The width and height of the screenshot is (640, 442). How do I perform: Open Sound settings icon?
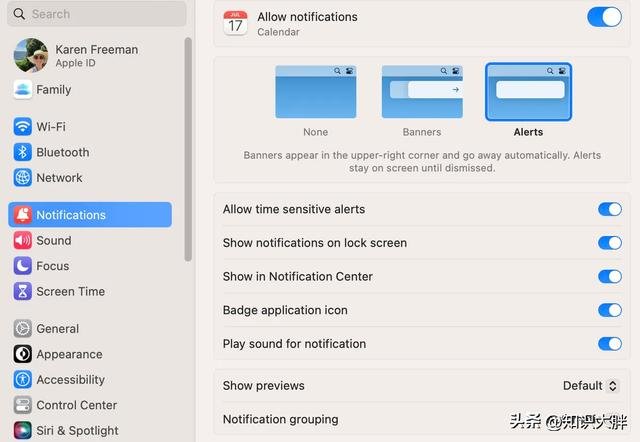pos(22,241)
